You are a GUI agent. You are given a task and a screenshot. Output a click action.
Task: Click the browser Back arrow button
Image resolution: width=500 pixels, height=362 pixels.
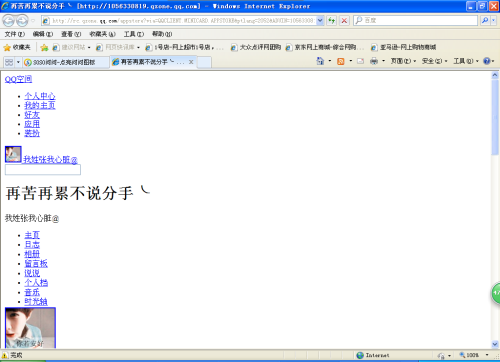click(9, 21)
